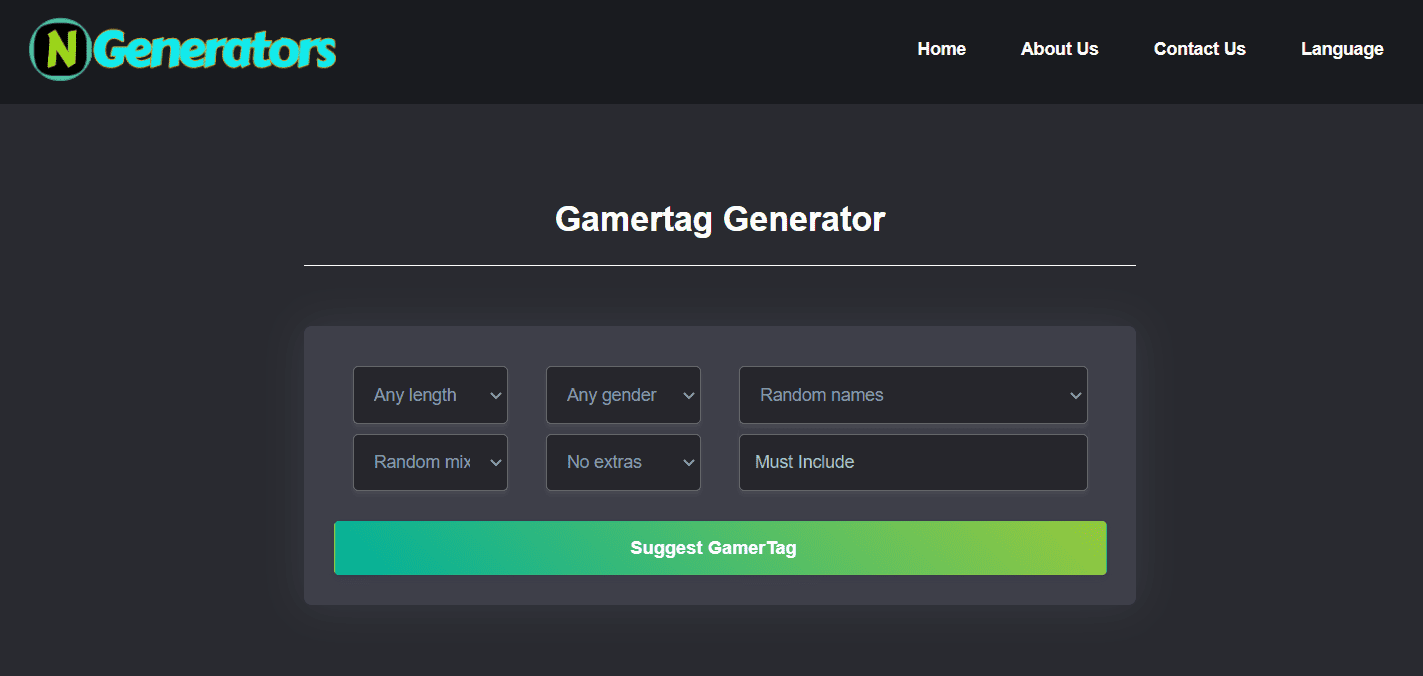Image resolution: width=1423 pixels, height=676 pixels.
Task: Expand the No extras dropdown
Action: (623, 462)
